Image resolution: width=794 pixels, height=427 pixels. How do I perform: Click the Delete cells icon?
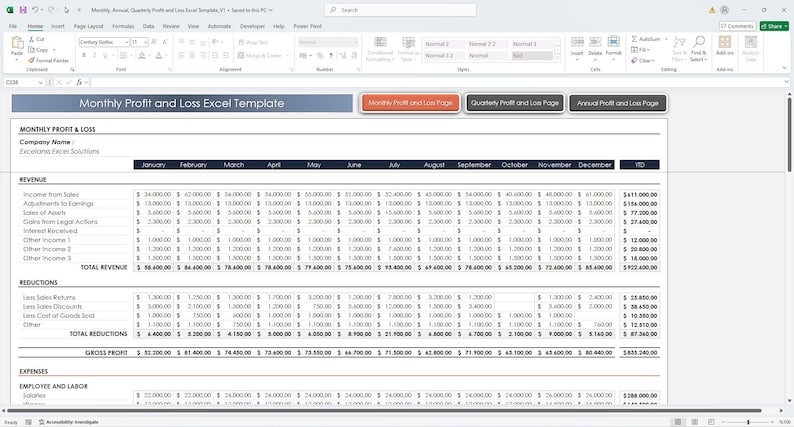coord(595,42)
